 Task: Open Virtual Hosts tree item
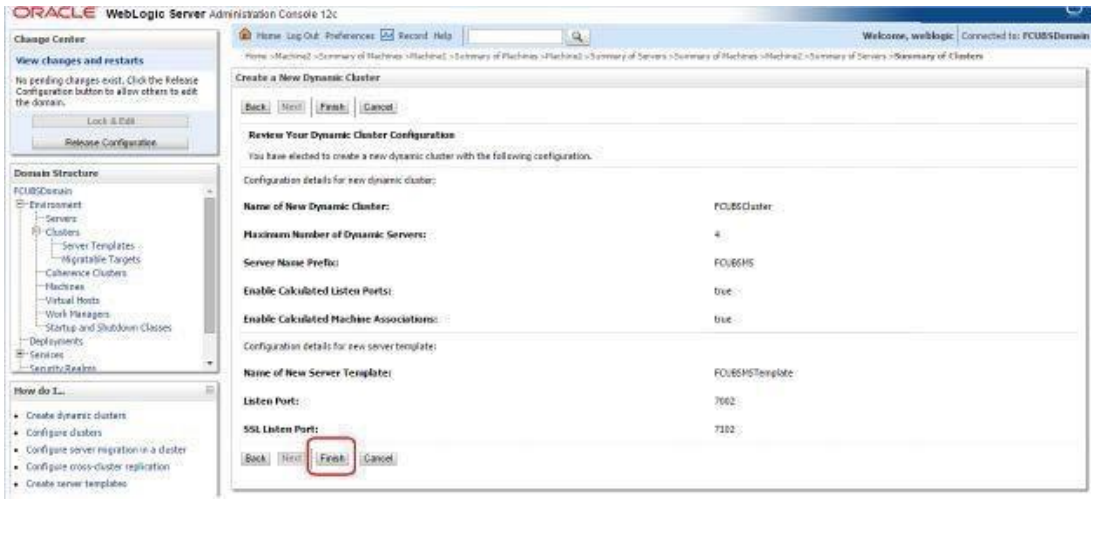(x=73, y=300)
